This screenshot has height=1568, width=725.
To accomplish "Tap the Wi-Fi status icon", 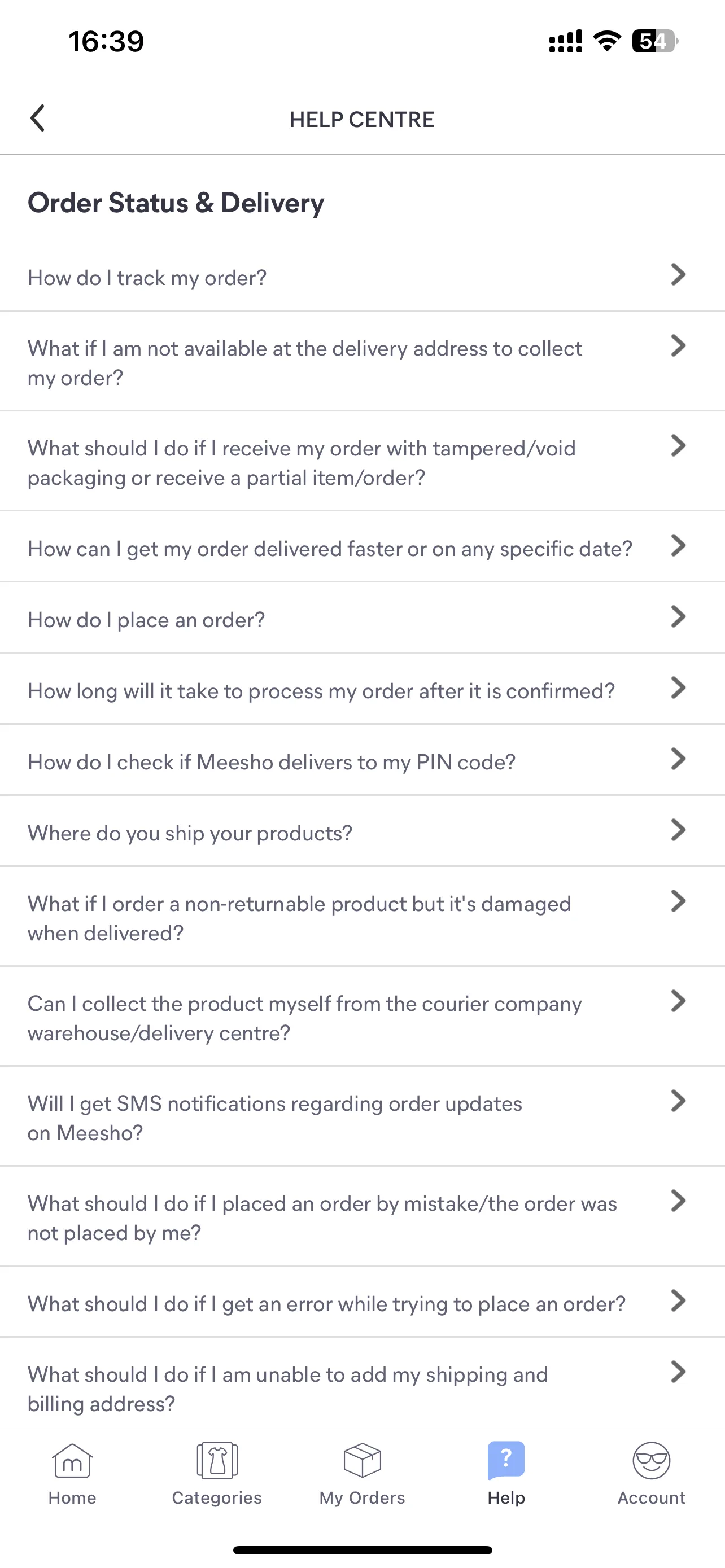I will coord(607,41).
